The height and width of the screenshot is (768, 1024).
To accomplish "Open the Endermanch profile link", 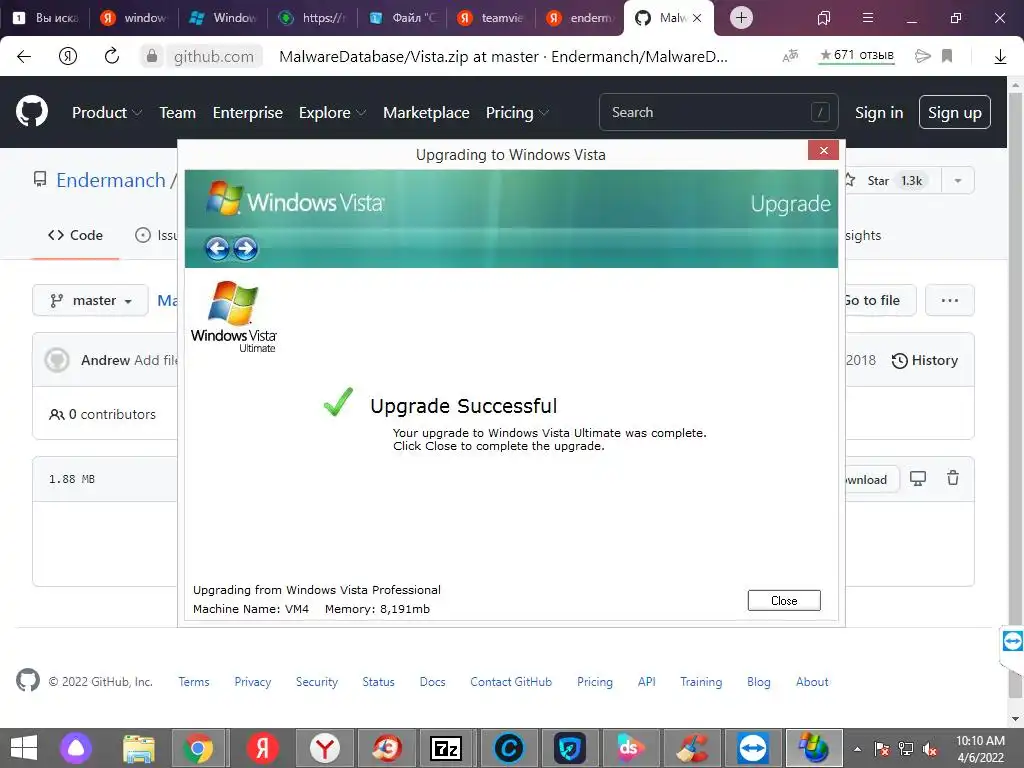I will pyautogui.click(x=111, y=180).
